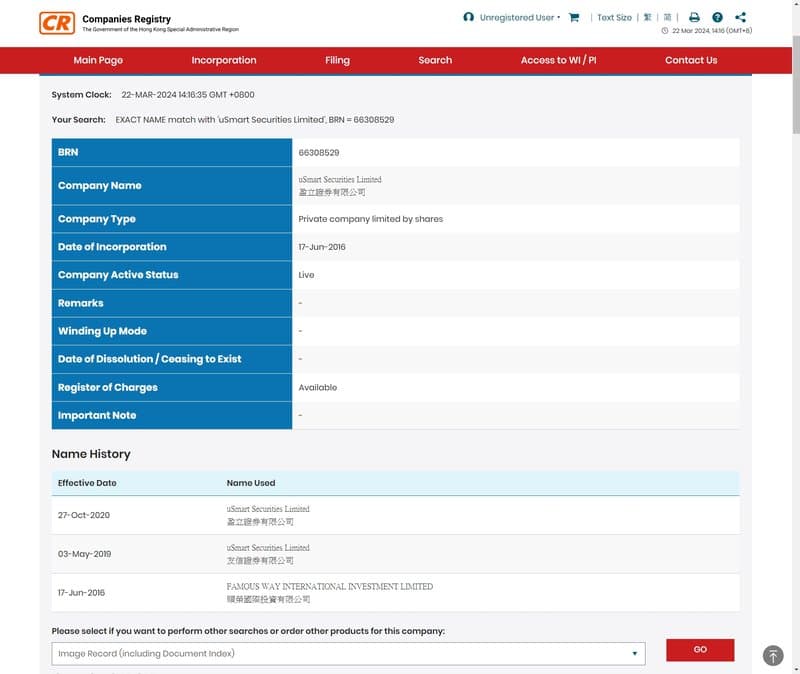Screen dimensions: 800x674
Task: Open the shopping cart
Action: point(574,18)
